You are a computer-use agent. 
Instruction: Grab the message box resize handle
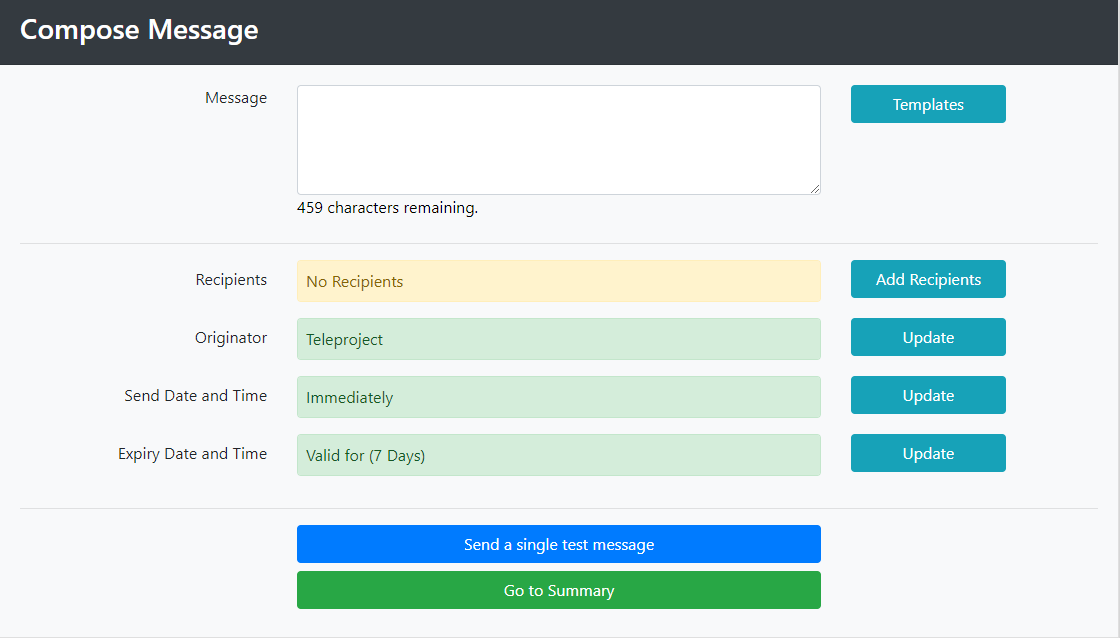(815, 189)
